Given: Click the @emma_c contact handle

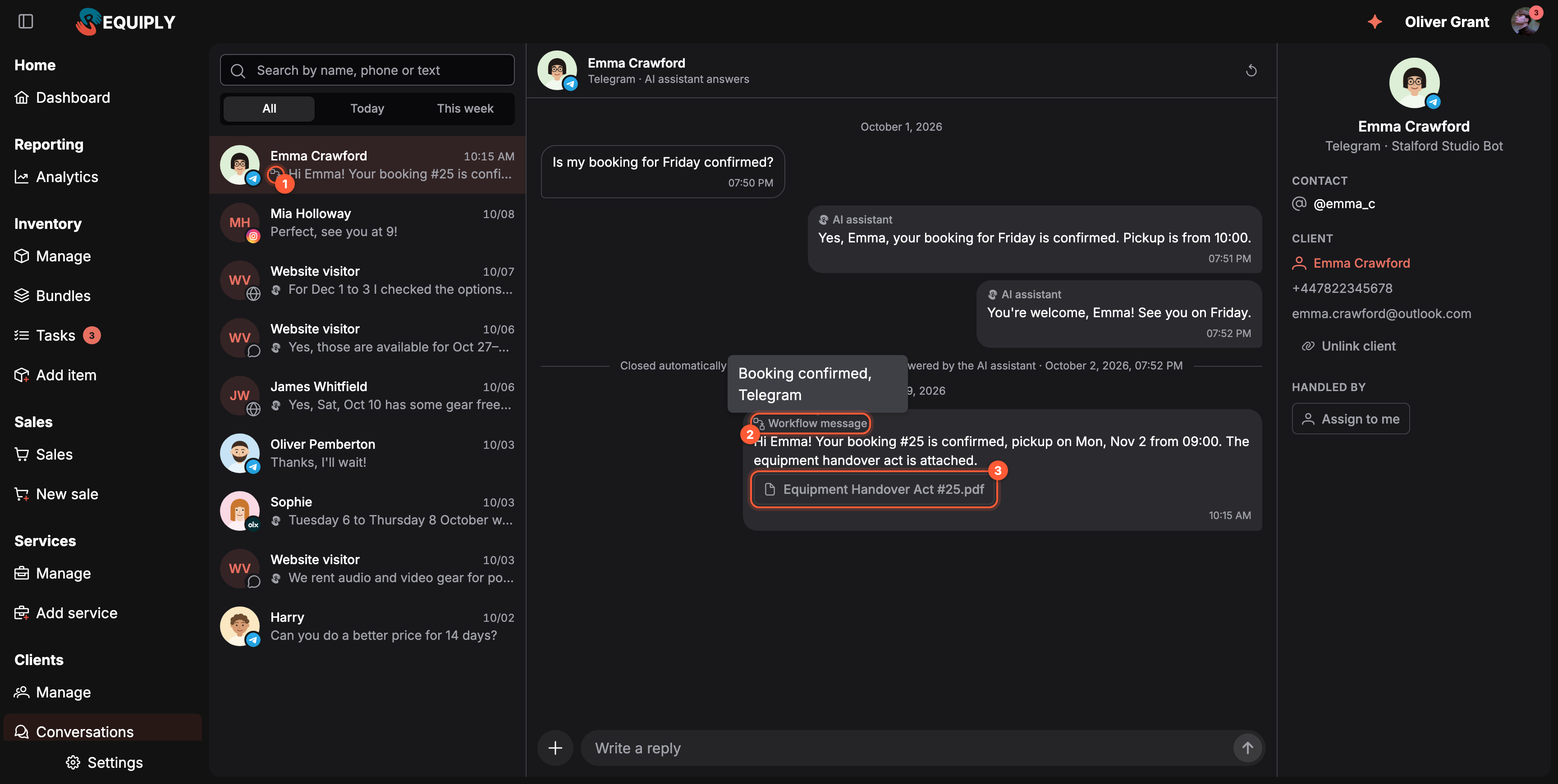Looking at the screenshot, I should [1344, 204].
